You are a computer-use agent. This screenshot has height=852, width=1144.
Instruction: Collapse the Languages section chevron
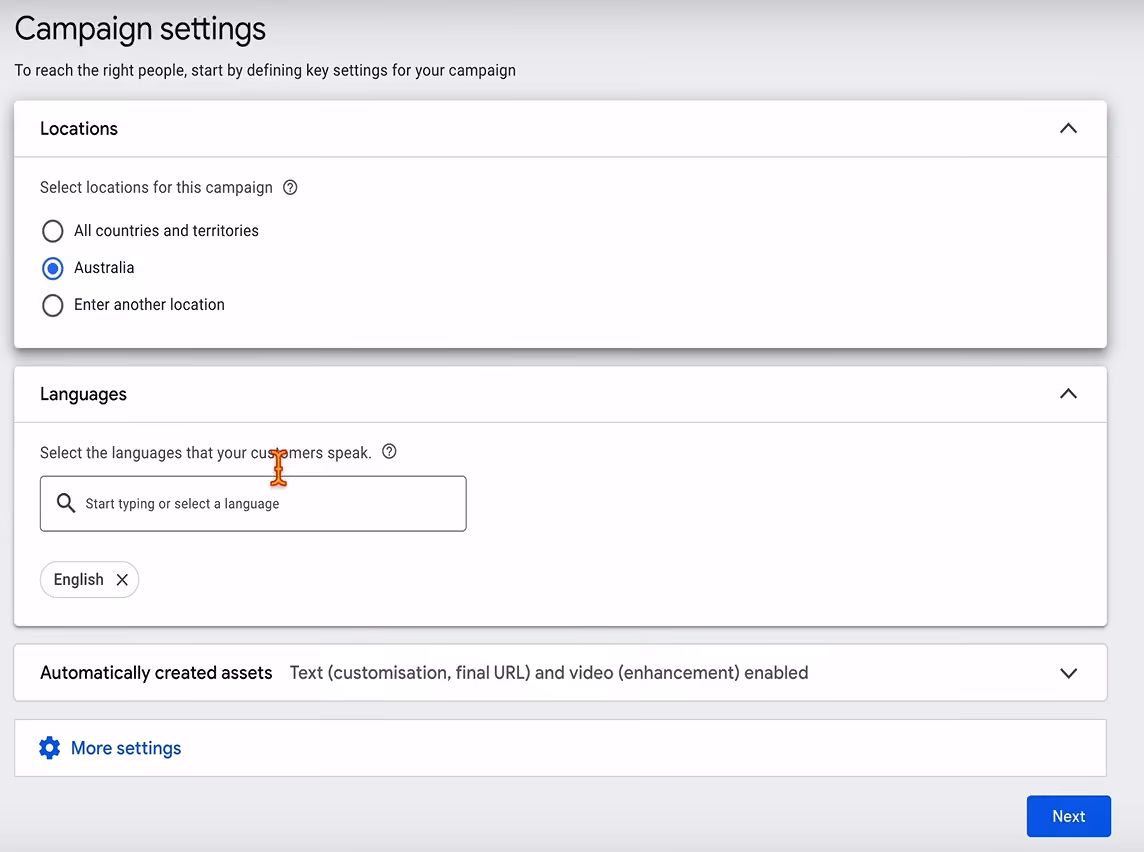pyautogui.click(x=1068, y=394)
